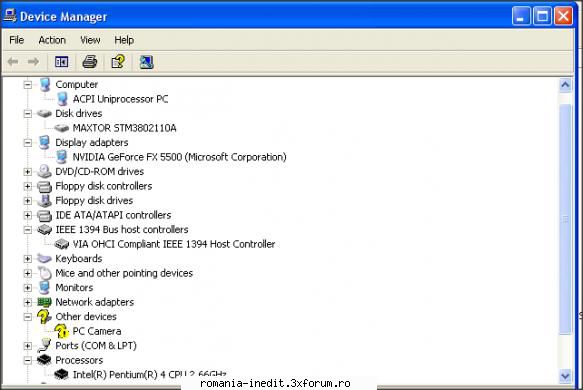The image size is (583, 390).
Task: Select 'MAXTOR STM3802110A' entry text
Action: 125,128
